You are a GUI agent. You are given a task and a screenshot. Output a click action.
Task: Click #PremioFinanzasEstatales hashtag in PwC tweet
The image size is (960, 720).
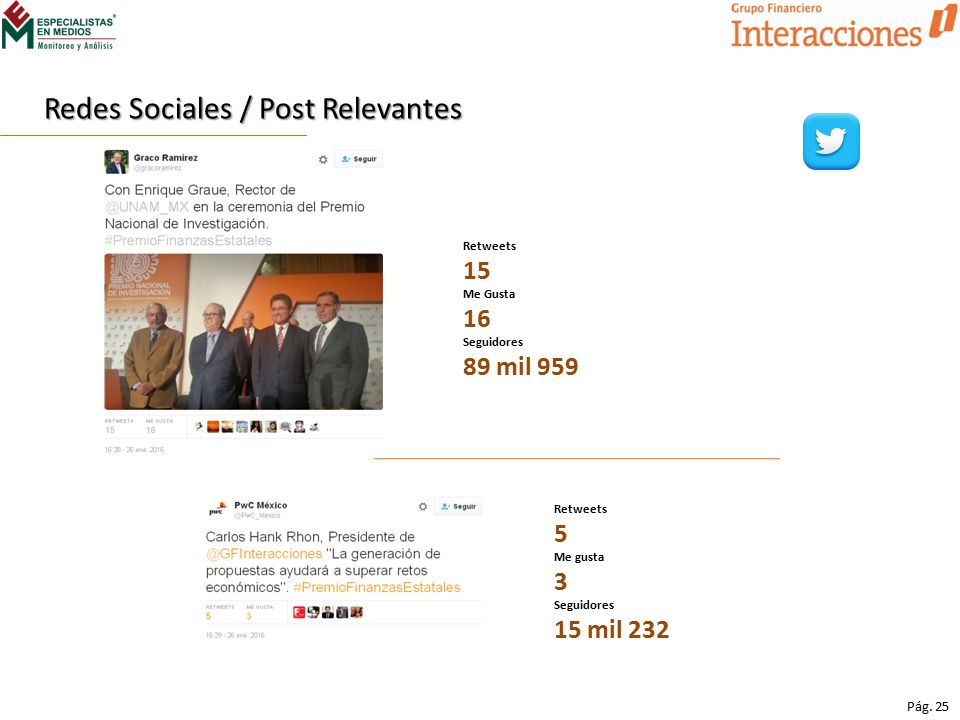pyautogui.click(x=377, y=588)
